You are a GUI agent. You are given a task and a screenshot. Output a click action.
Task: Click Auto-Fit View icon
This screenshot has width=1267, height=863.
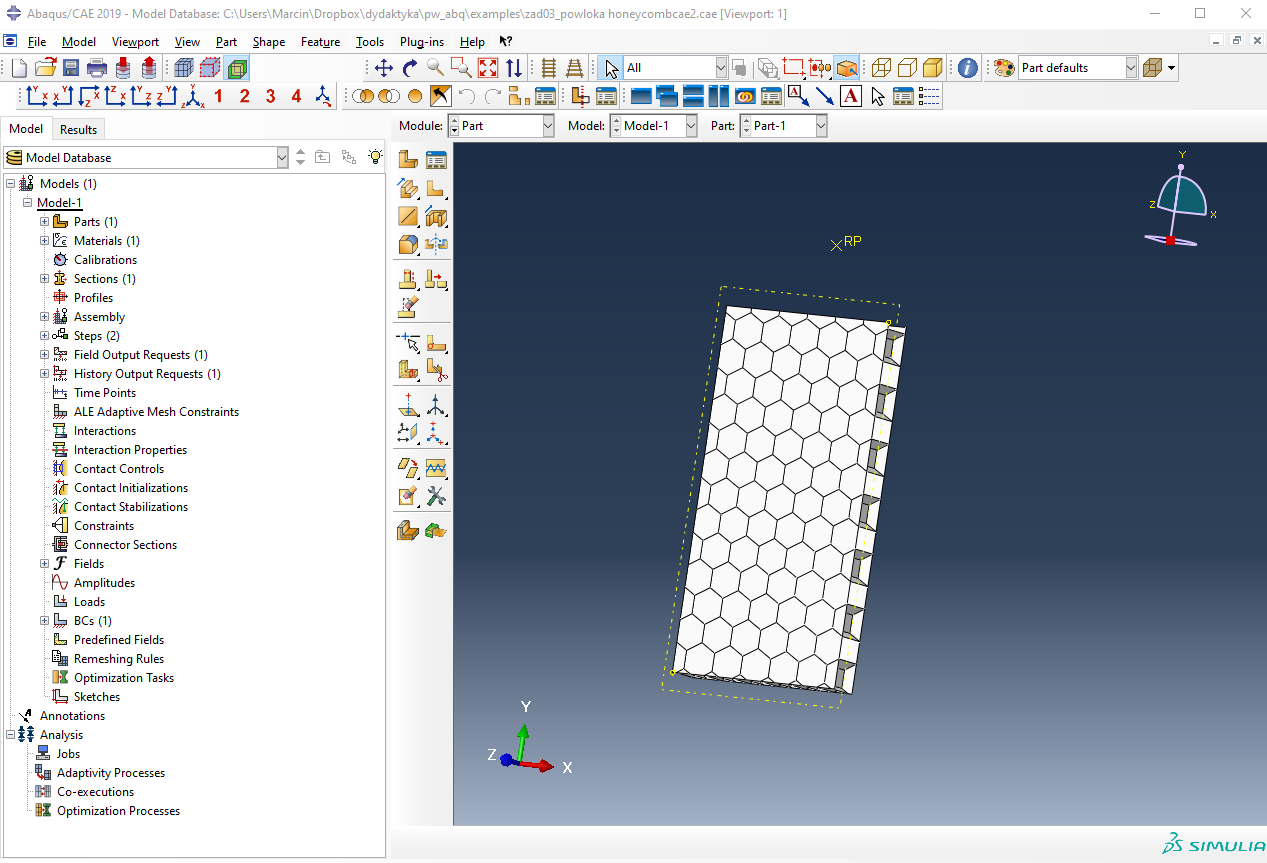point(488,68)
